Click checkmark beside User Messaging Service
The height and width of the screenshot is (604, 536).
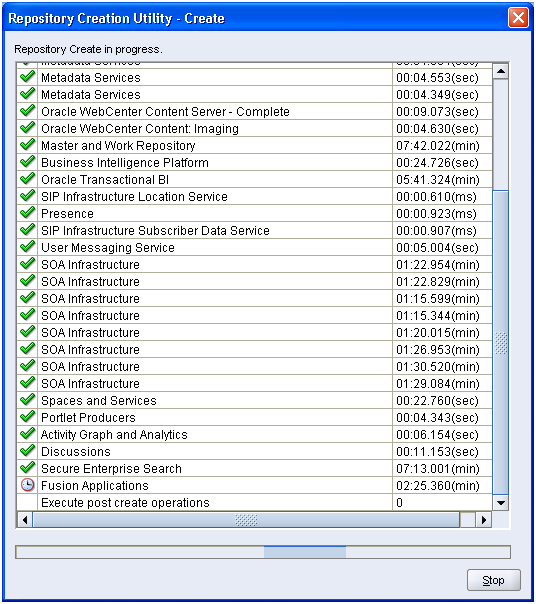27,247
